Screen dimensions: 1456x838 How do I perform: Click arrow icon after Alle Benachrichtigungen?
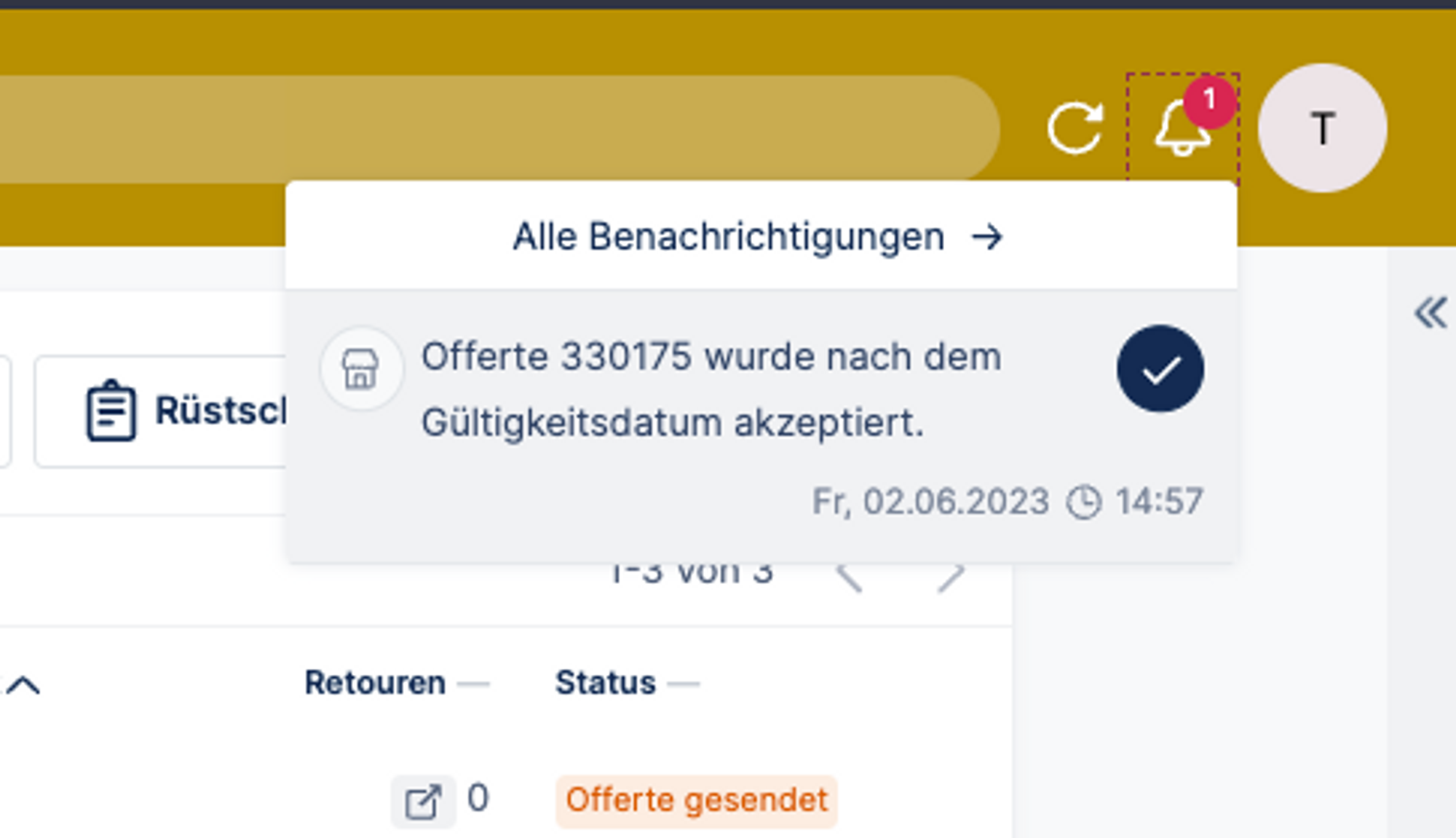(987, 237)
